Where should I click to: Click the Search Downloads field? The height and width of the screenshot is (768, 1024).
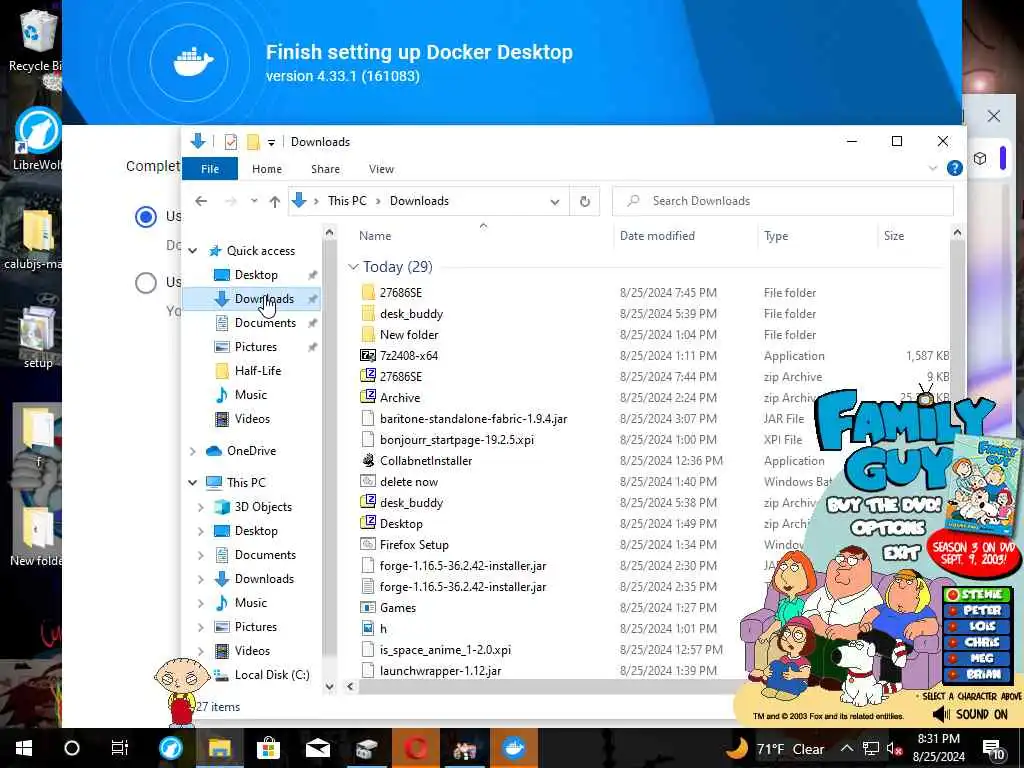(x=782, y=201)
